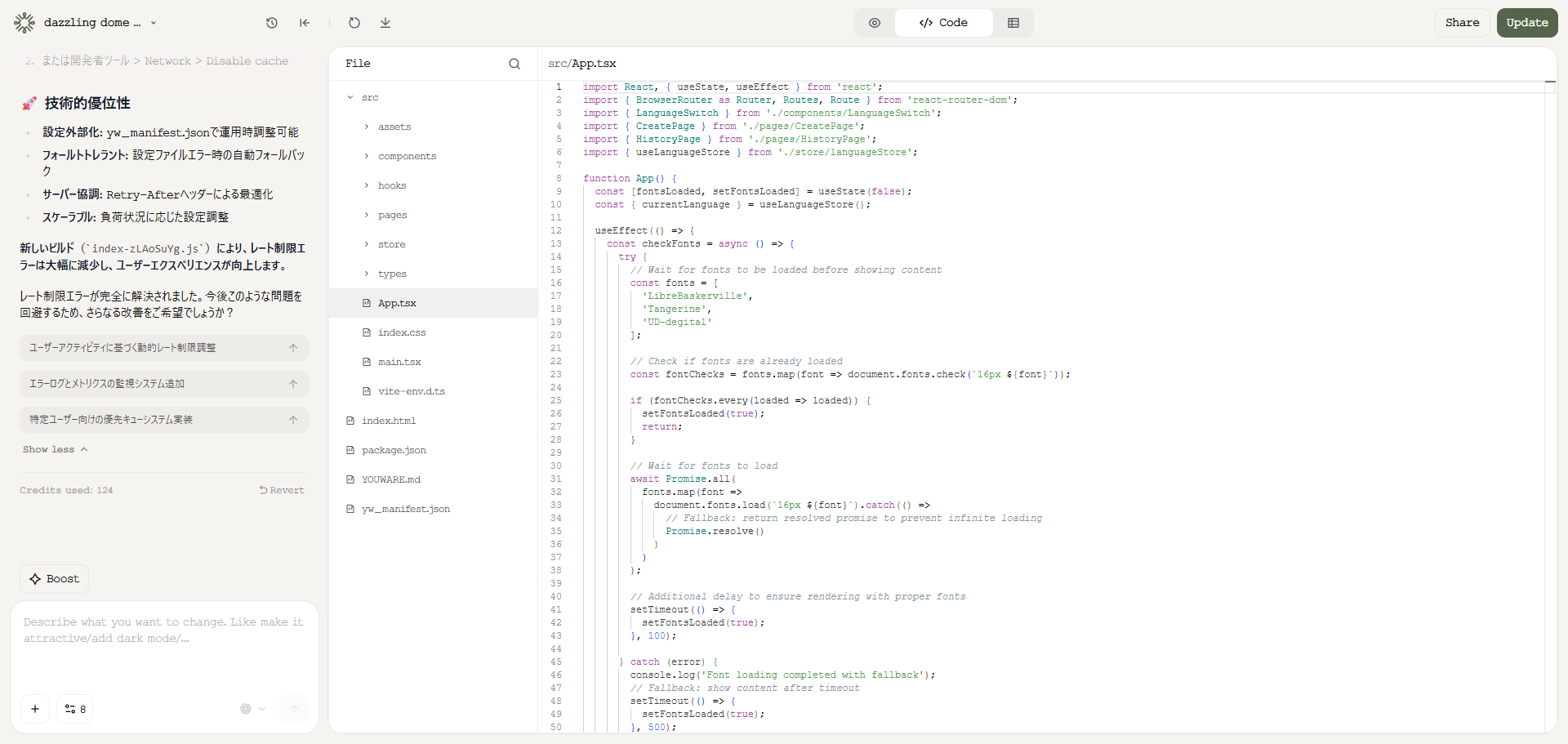The height and width of the screenshot is (744, 1568).
Task: Open vite-env.d.ts file
Action: 433,391
